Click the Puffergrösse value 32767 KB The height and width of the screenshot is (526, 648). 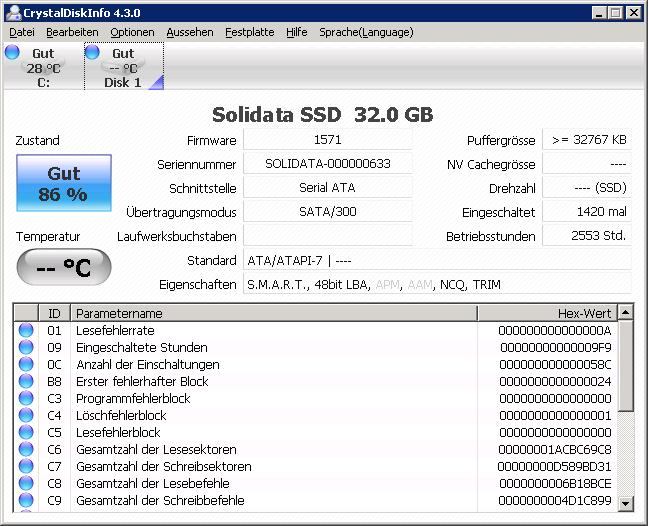pos(587,140)
